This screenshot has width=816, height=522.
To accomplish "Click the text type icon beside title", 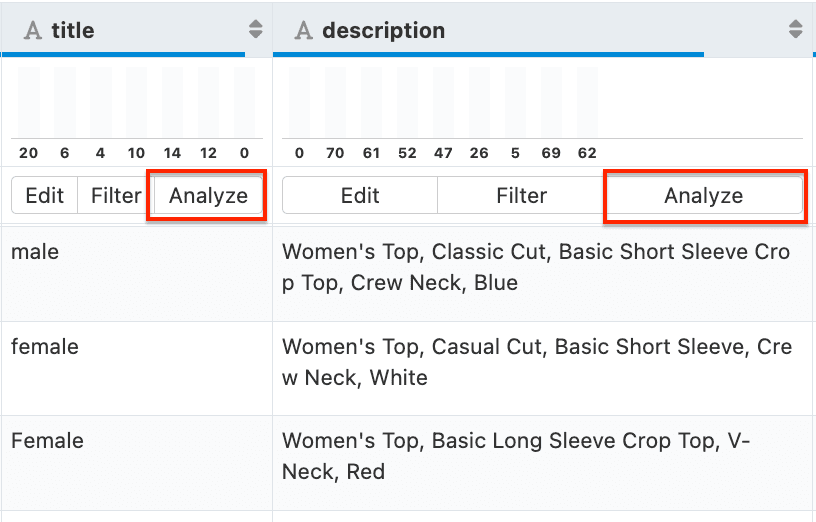I will [x=33, y=31].
